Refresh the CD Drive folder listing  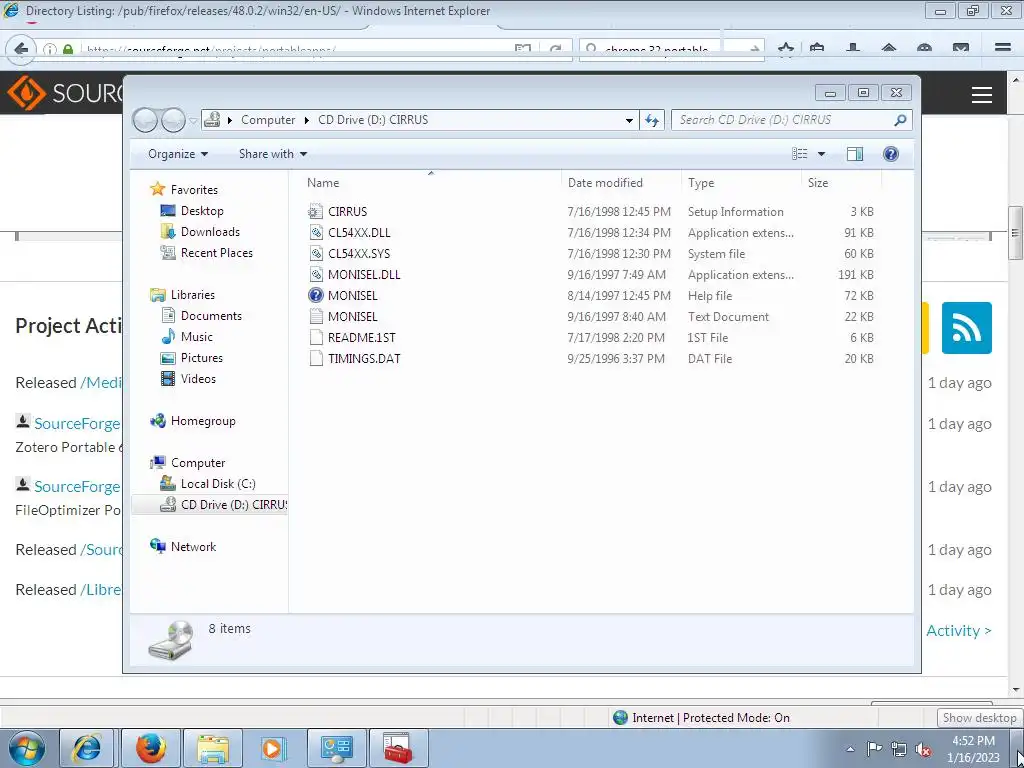click(652, 120)
